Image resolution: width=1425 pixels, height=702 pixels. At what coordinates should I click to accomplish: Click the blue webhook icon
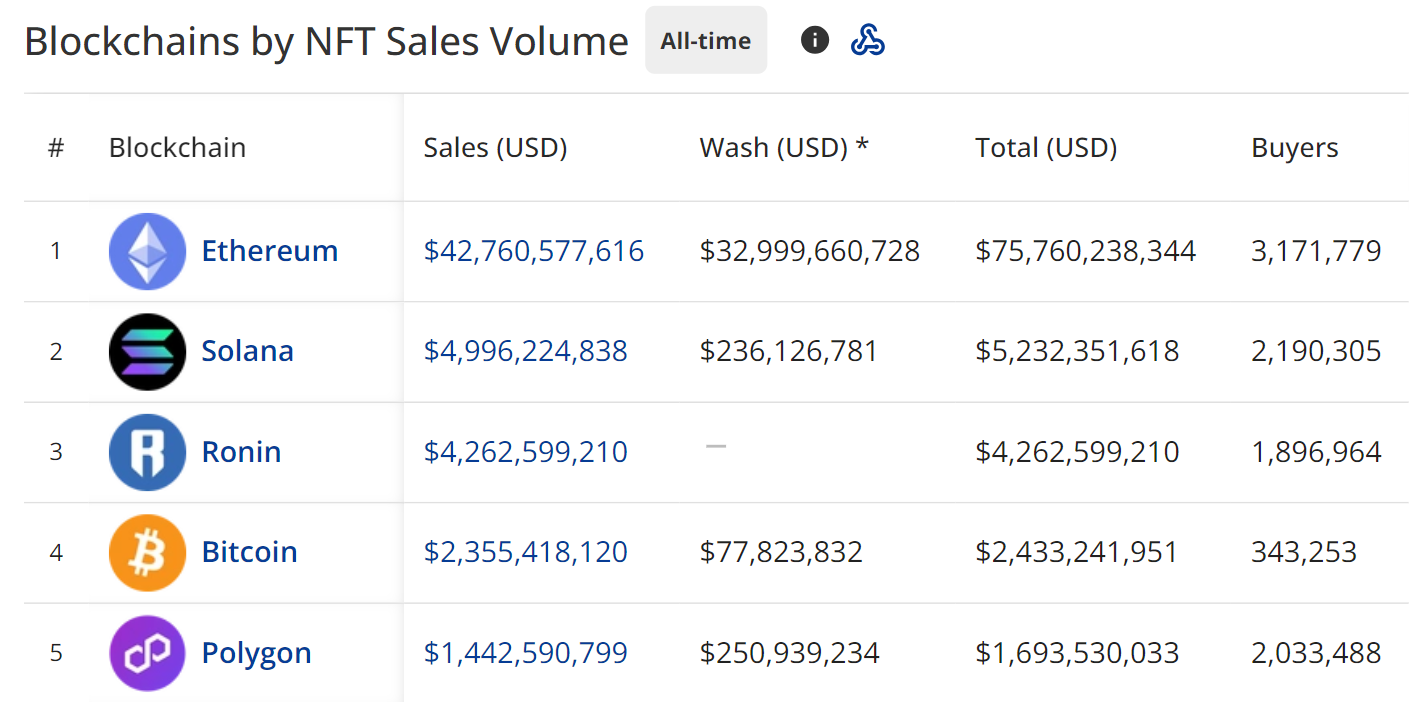[x=867, y=40]
